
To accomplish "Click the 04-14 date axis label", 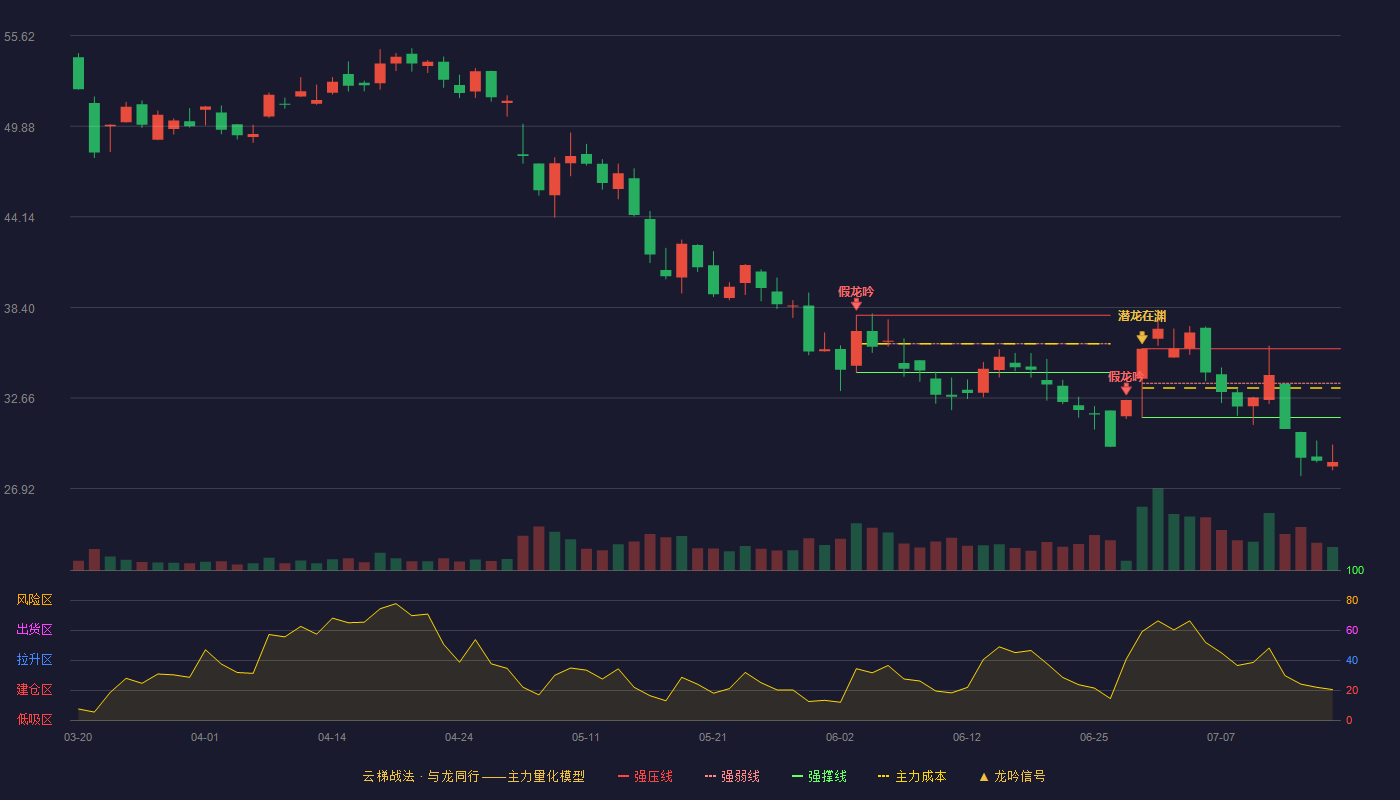I will click(332, 737).
